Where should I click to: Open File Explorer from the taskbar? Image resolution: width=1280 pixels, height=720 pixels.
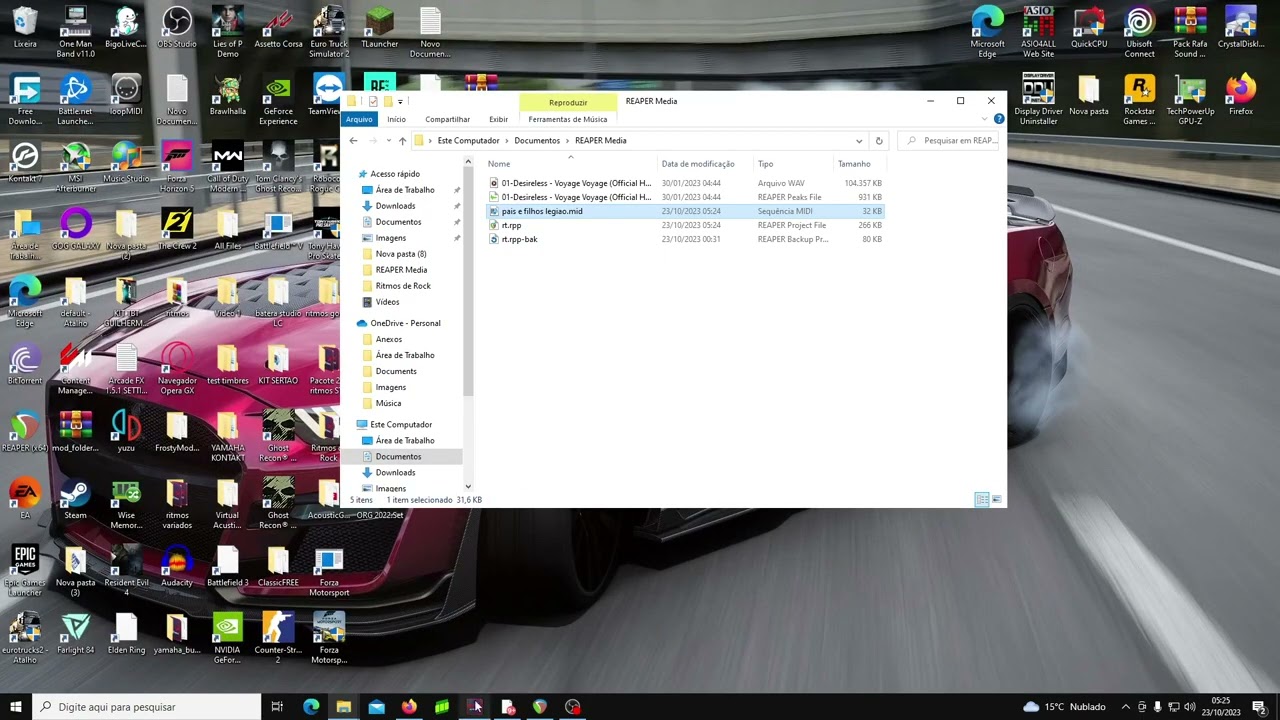pos(344,707)
